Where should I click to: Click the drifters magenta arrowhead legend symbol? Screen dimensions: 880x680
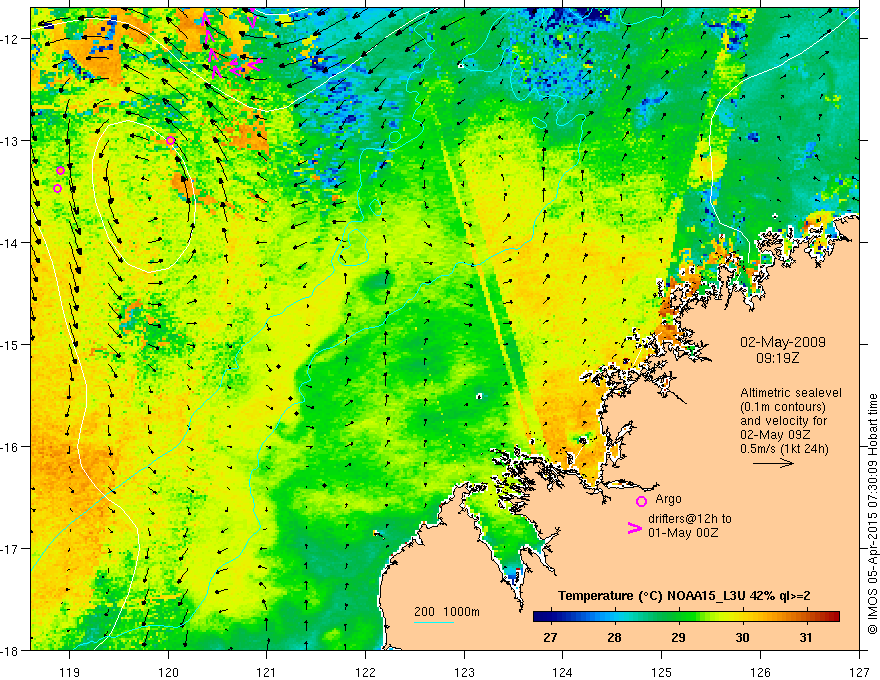pyautogui.click(x=635, y=527)
